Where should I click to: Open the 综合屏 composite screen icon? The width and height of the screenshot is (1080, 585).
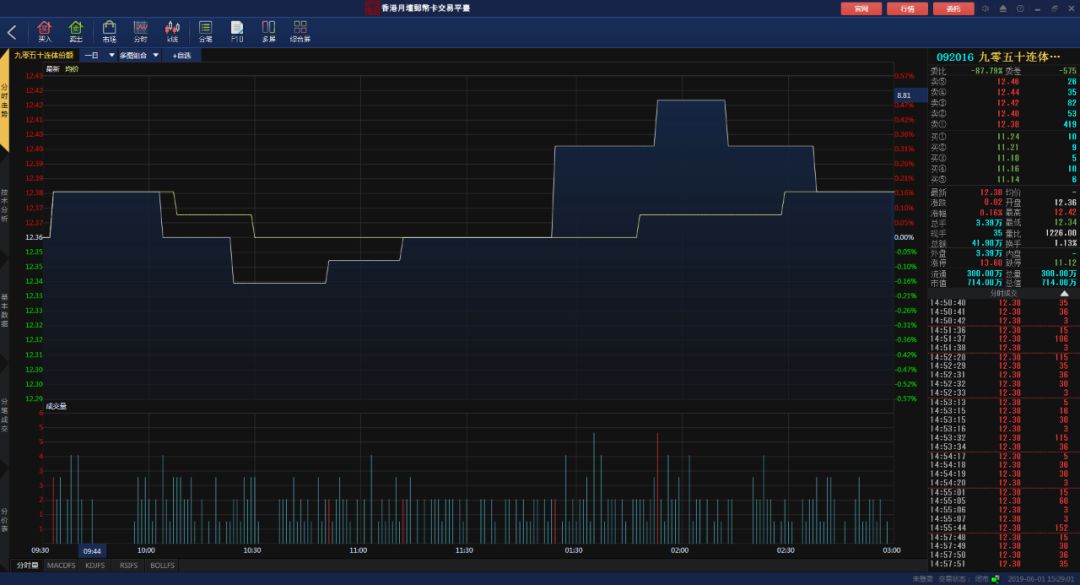tap(300, 32)
